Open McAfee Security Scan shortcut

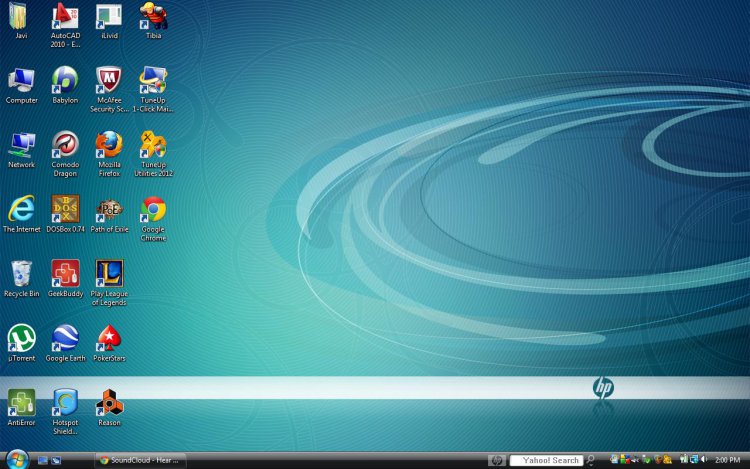[109, 90]
